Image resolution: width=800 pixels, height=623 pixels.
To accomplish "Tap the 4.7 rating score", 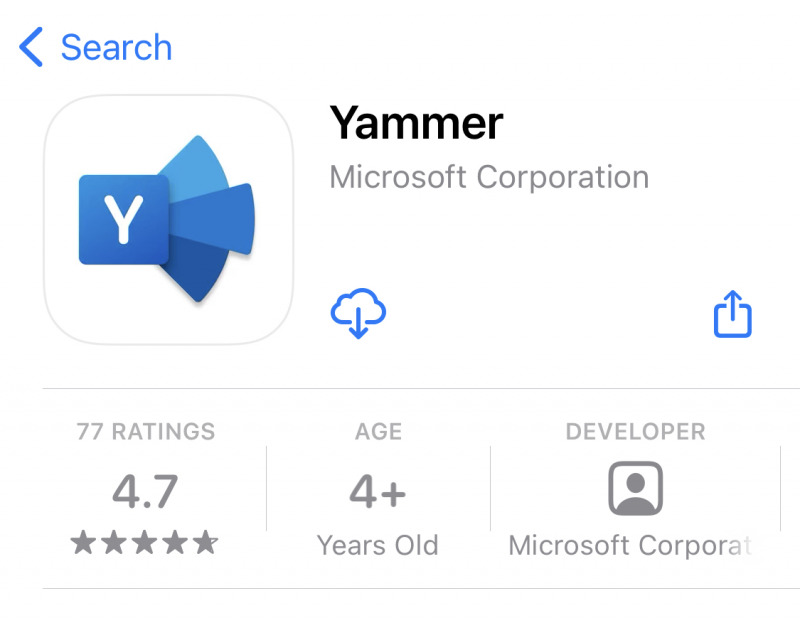I will click(x=145, y=491).
